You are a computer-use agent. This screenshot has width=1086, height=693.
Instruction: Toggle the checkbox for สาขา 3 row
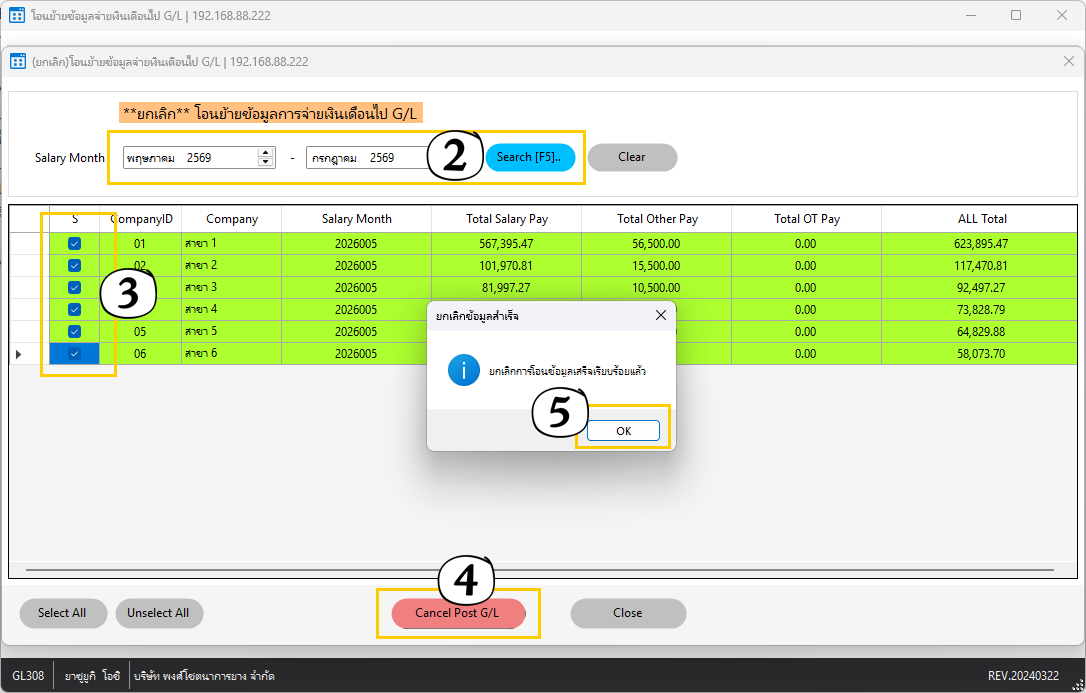point(74,287)
